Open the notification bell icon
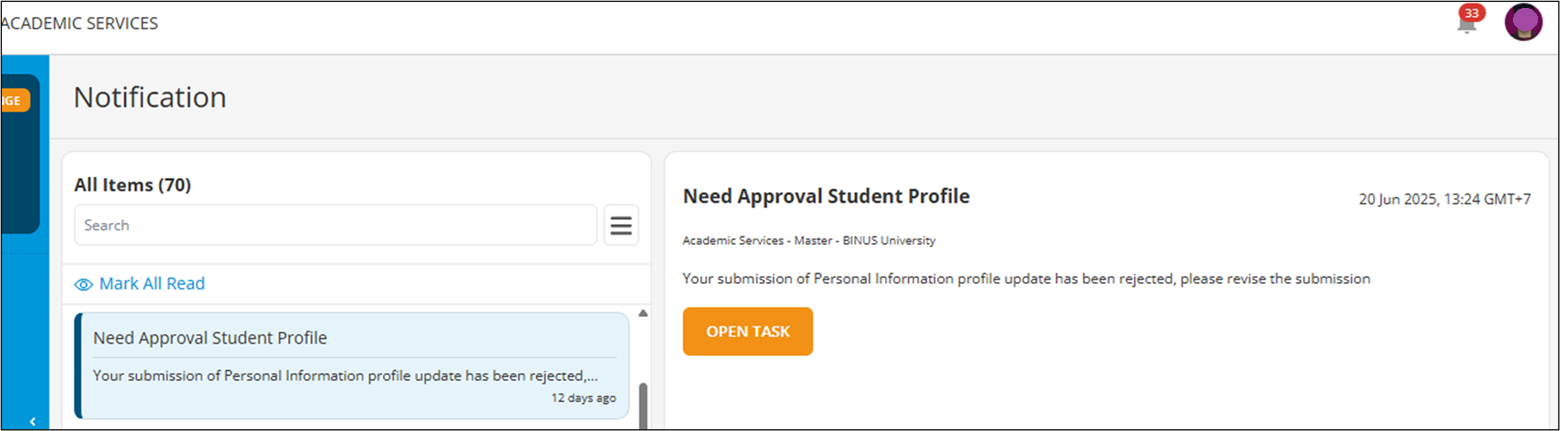1560x431 pixels. click(x=1466, y=24)
